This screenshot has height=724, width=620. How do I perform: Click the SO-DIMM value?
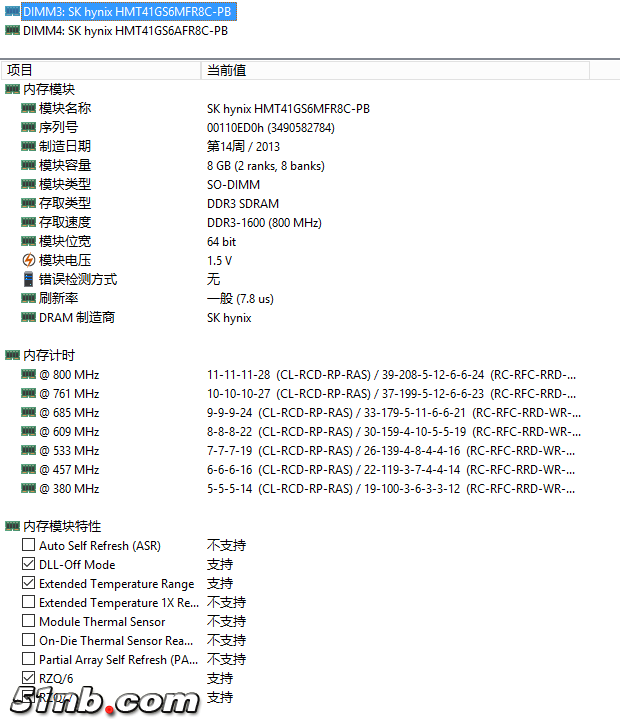234,185
